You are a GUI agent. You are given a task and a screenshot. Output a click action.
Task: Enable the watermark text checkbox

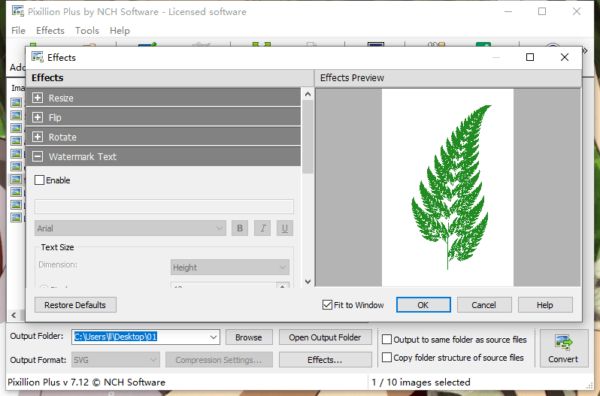pos(39,180)
